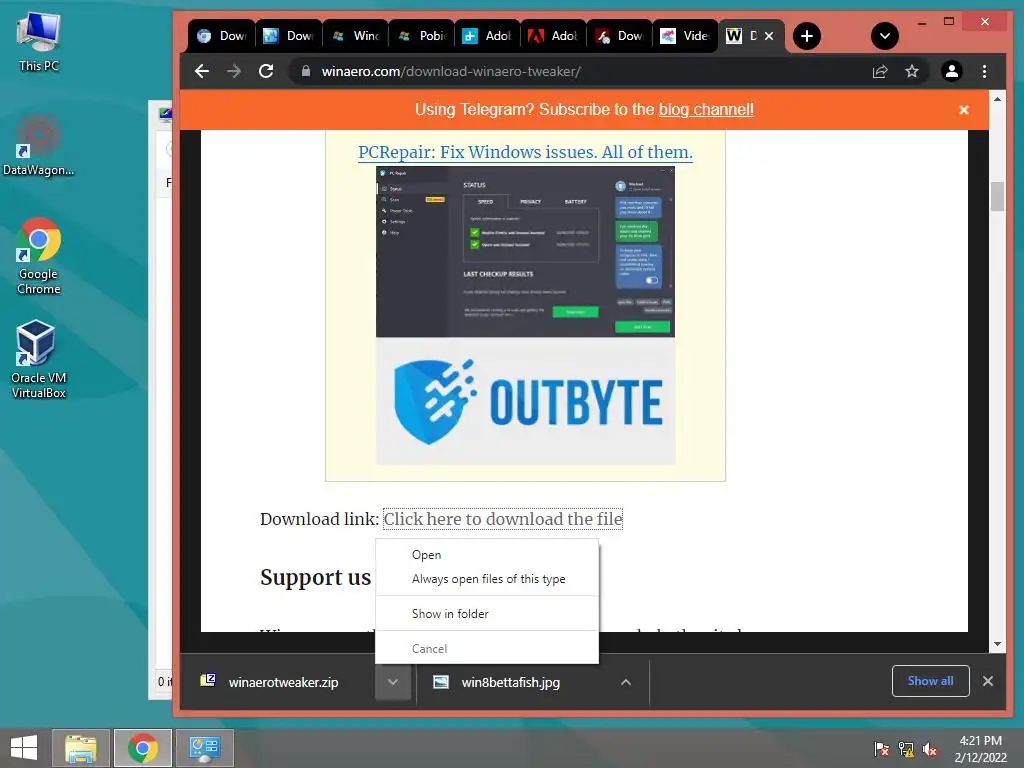This screenshot has height=768, width=1024.
Task: Click the PC Repair screenshot thumbnail
Action: [x=525, y=252]
